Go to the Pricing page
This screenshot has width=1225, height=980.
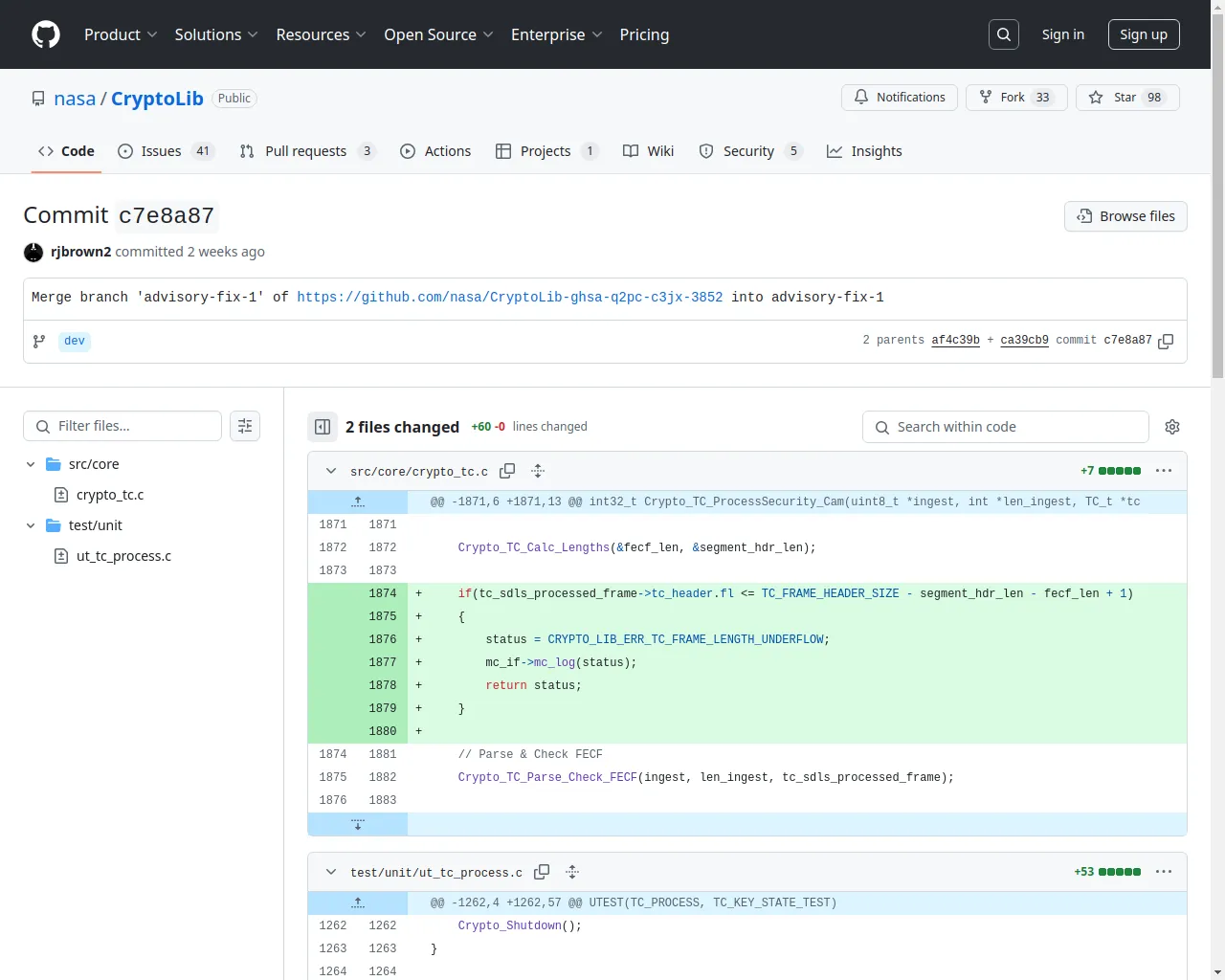coord(644,34)
